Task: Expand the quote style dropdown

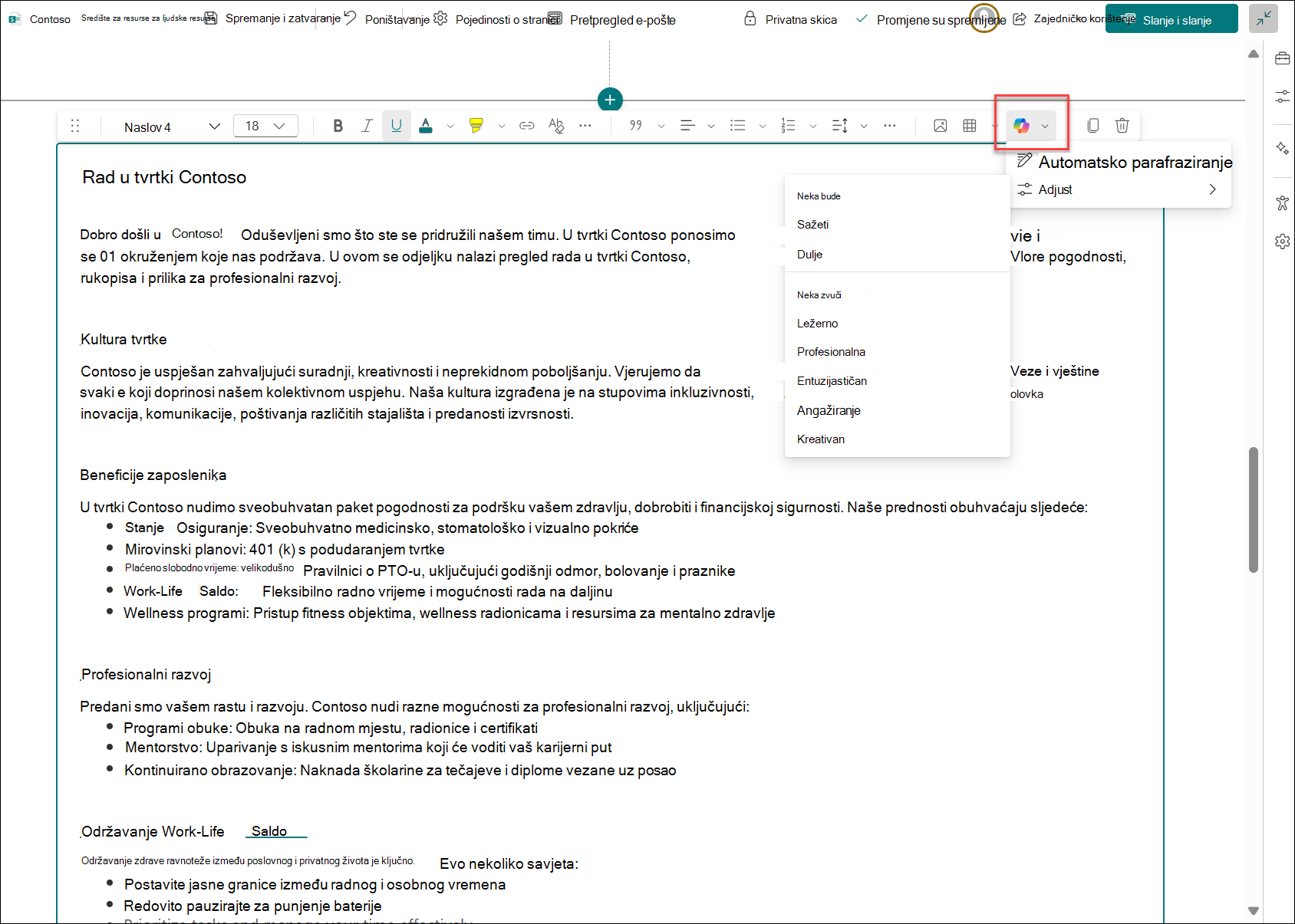Action: [x=661, y=126]
